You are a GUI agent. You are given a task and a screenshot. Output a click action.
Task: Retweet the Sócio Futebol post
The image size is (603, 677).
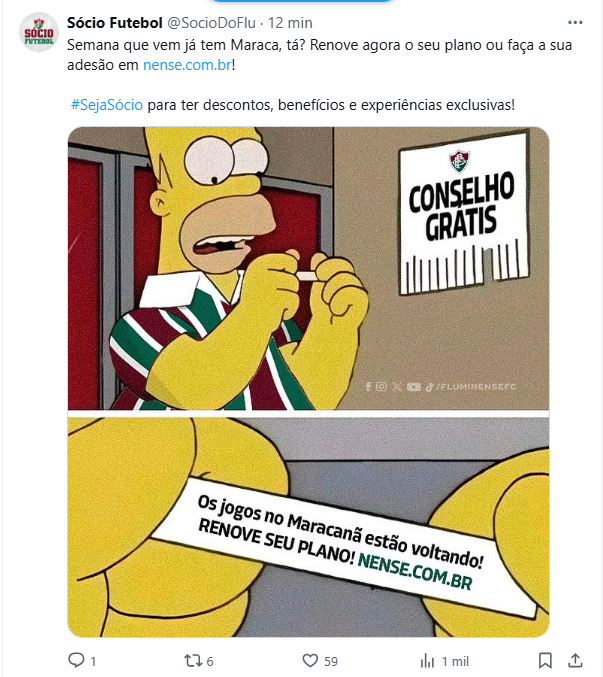click(192, 661)
